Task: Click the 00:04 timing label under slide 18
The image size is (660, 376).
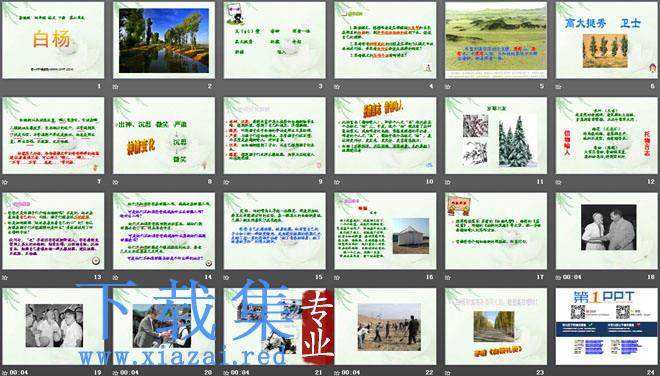Action: tap(572, 277)
